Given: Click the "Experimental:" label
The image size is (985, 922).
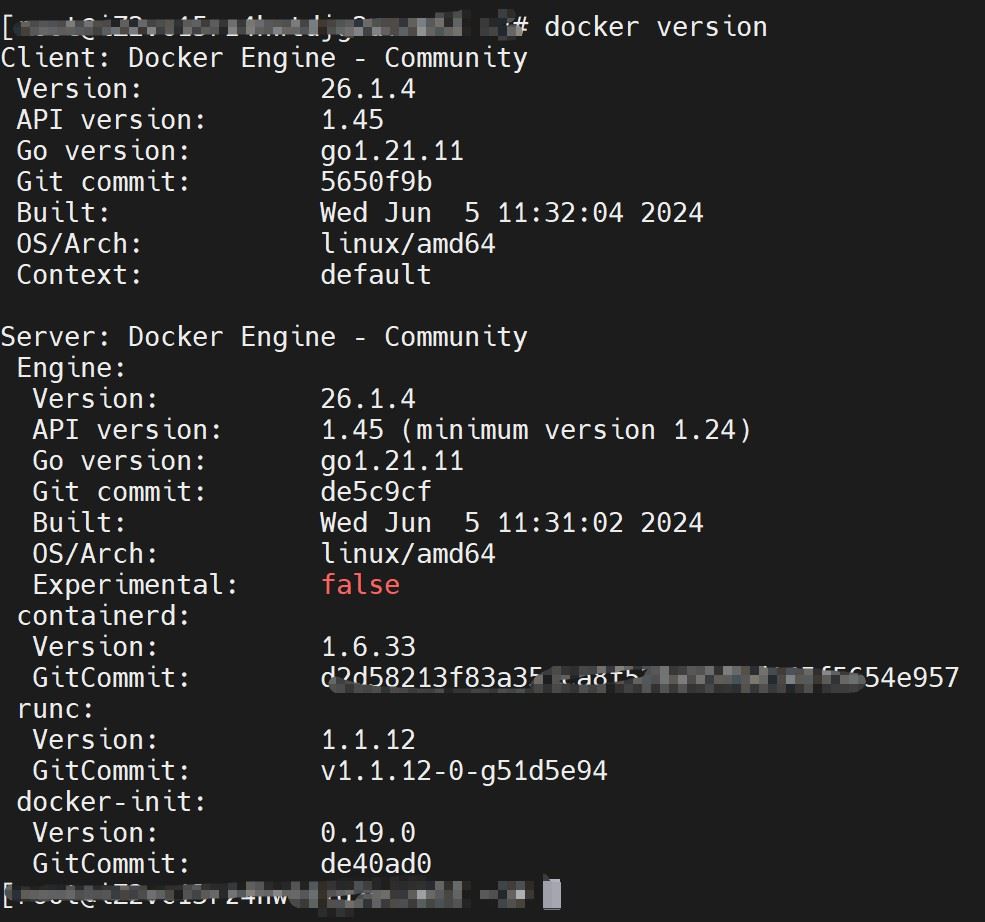Looking at the screenshot, I should pyautogui.click(x=136, y=585).
